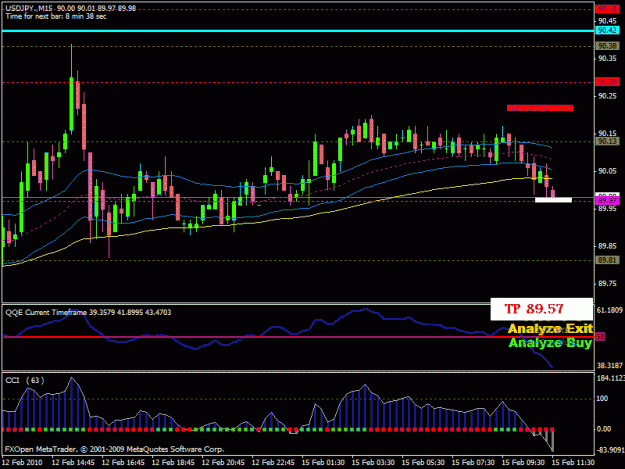Select the red rectangle zone above the candles
The width and height of the screenshot is (625, 469).
click(540, 108)
